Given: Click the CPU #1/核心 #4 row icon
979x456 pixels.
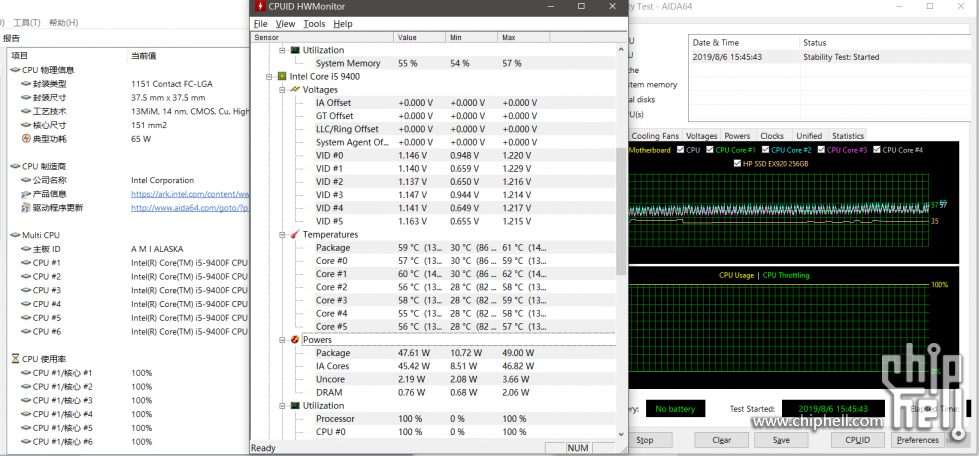Looking at the screenshot, I should click(26, 414).
